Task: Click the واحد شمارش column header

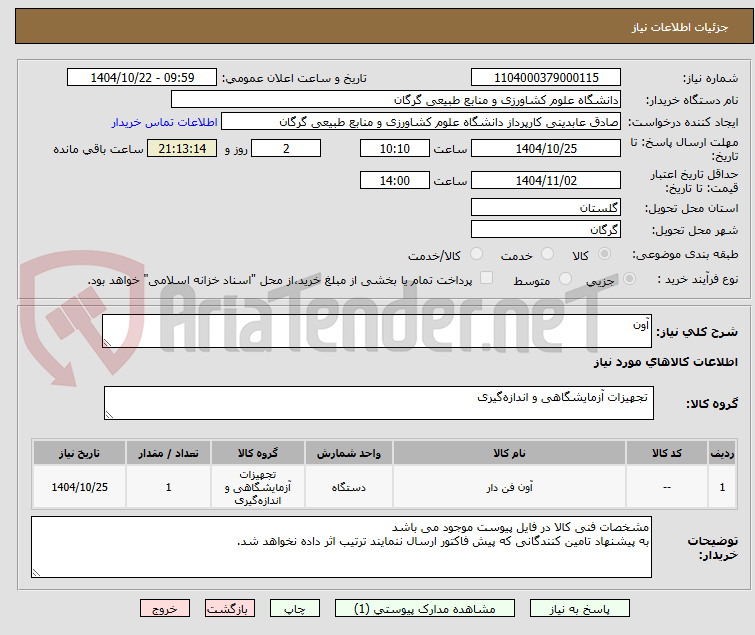Action: pos(349,453)
